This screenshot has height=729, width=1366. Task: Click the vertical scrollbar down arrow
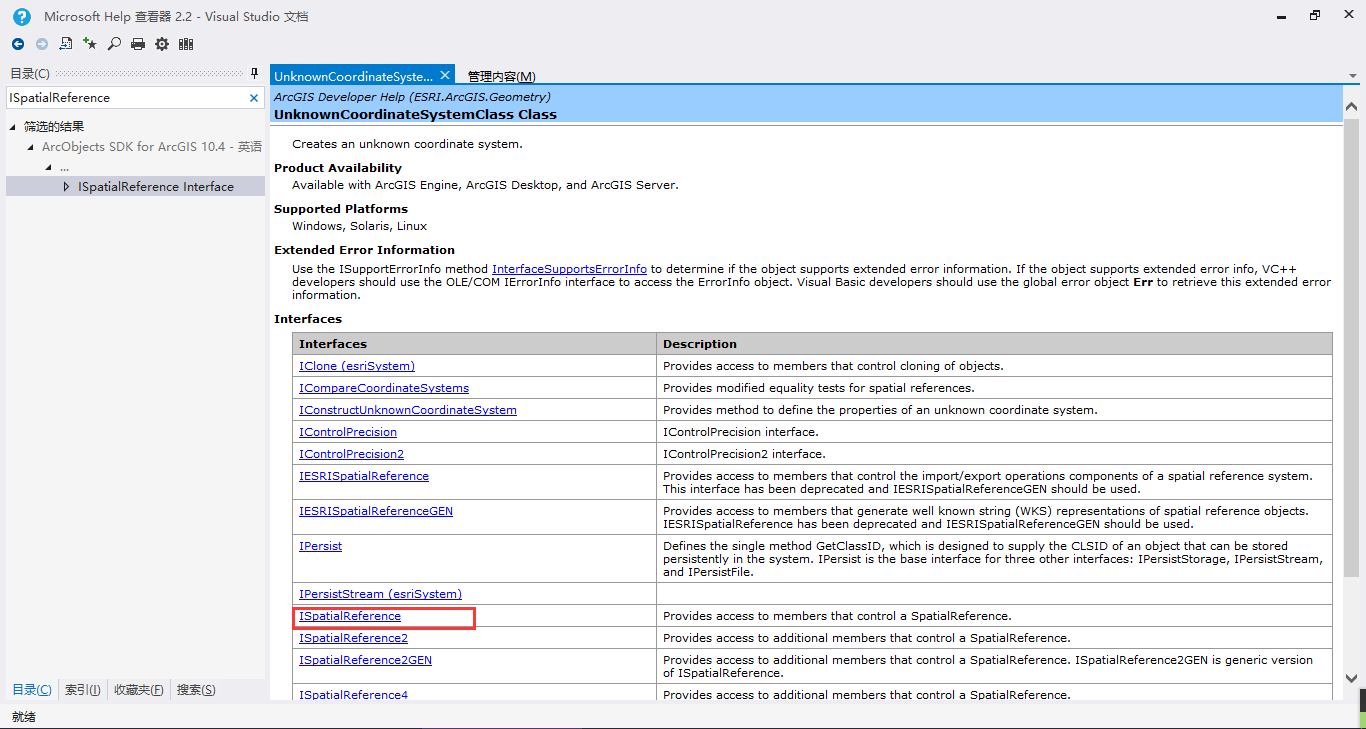[x=1352, y=677]
